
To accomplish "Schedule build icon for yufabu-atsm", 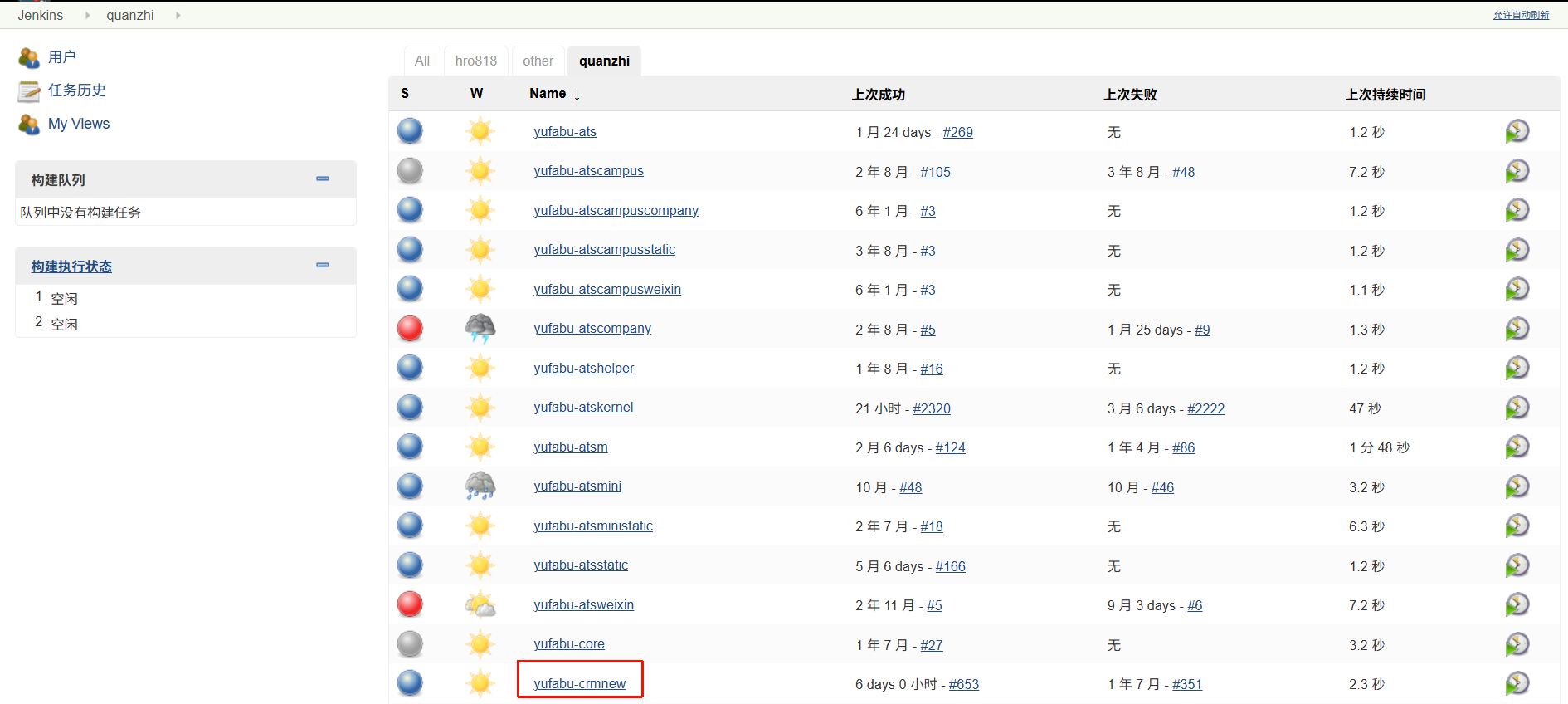I will [x=1517, y=447].
